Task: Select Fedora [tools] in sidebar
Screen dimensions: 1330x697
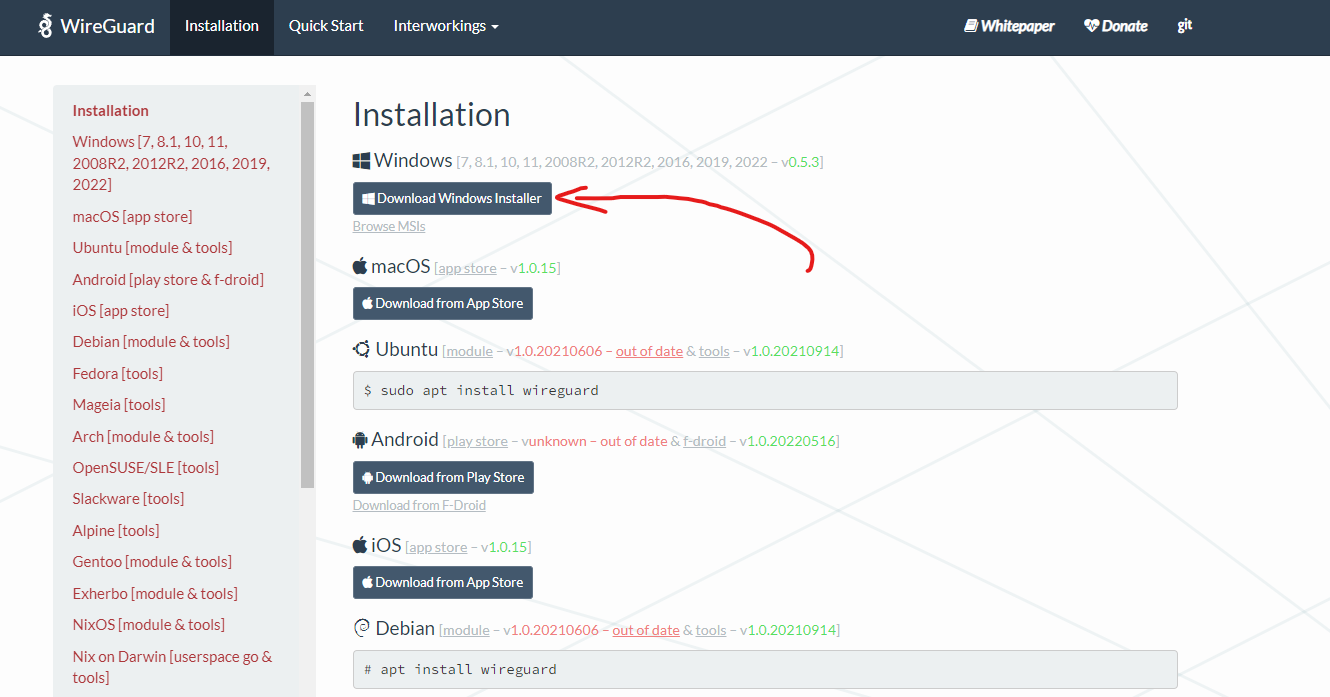Action: (118, 373)
